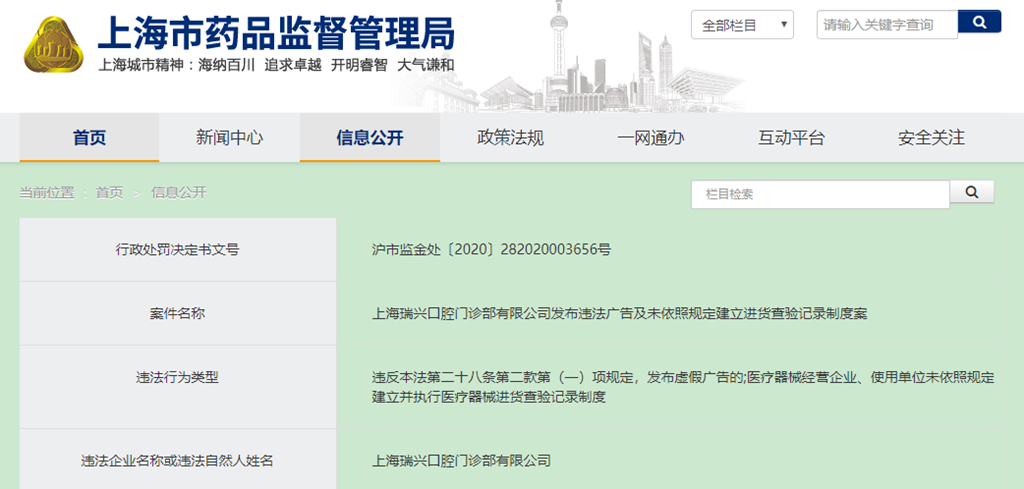Click the gray 栏目检索 search magnifier button
This screenshot has height=489, width=1024.
pos(972,192)
